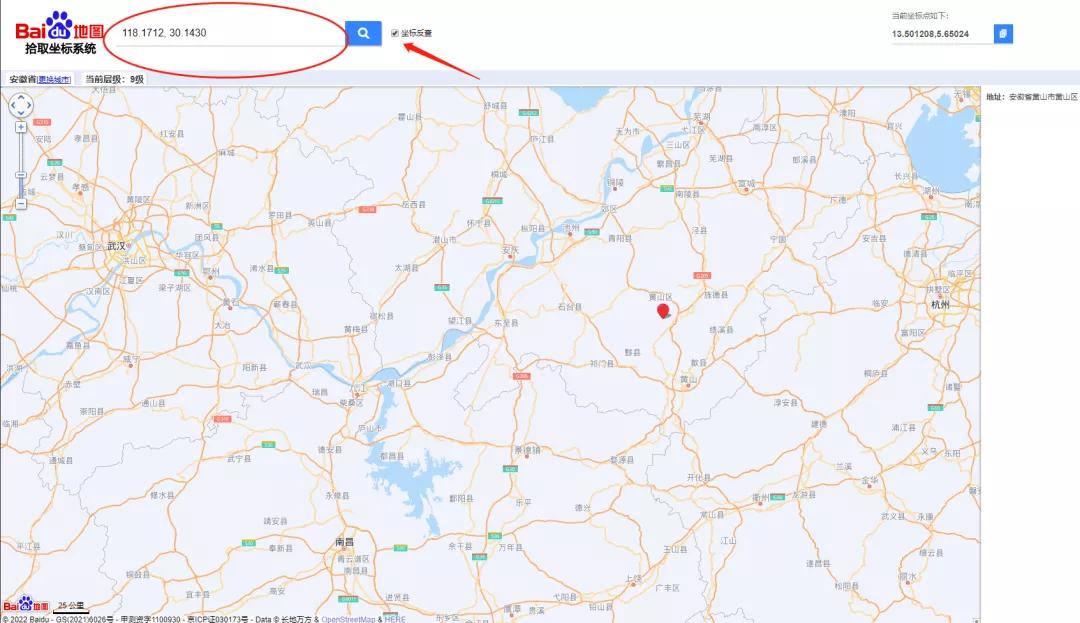This screenshot has height=623, width=1080.
Task: Click the zoom level slider handle
Action: (x=21, y=176)
